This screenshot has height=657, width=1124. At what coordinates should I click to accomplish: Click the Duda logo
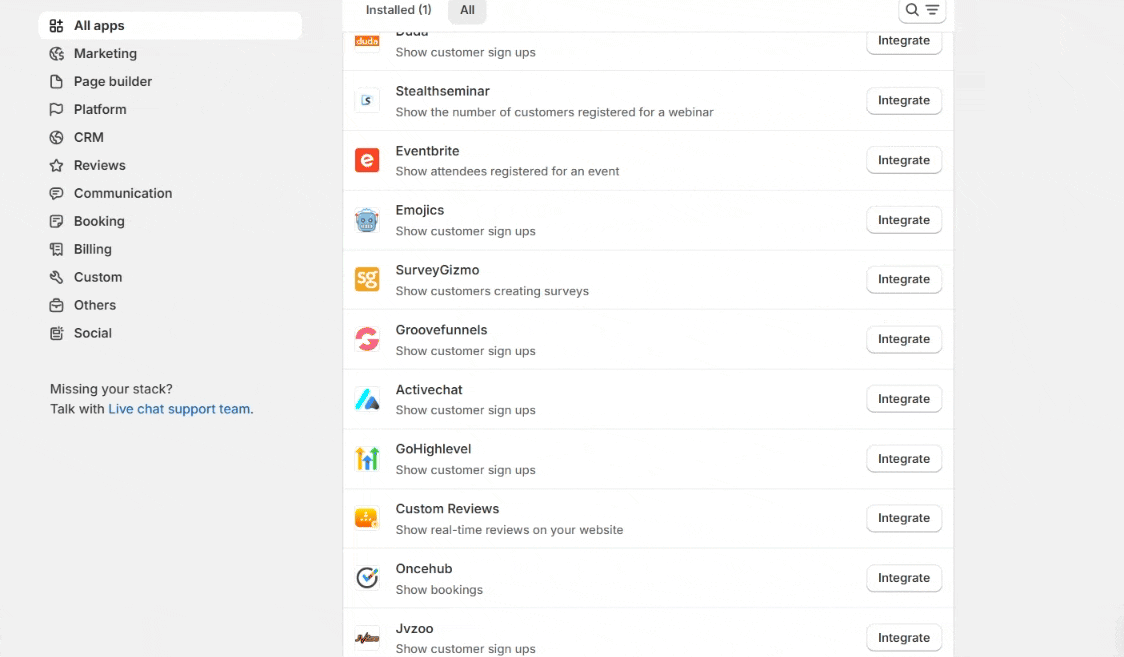[x=367, y=41]
